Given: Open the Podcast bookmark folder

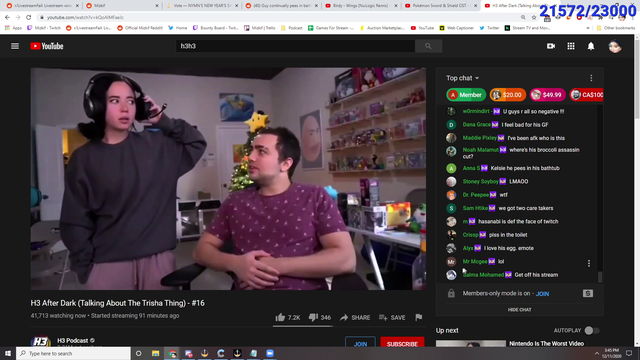Looking at the screenshot, I should [291, 28].
